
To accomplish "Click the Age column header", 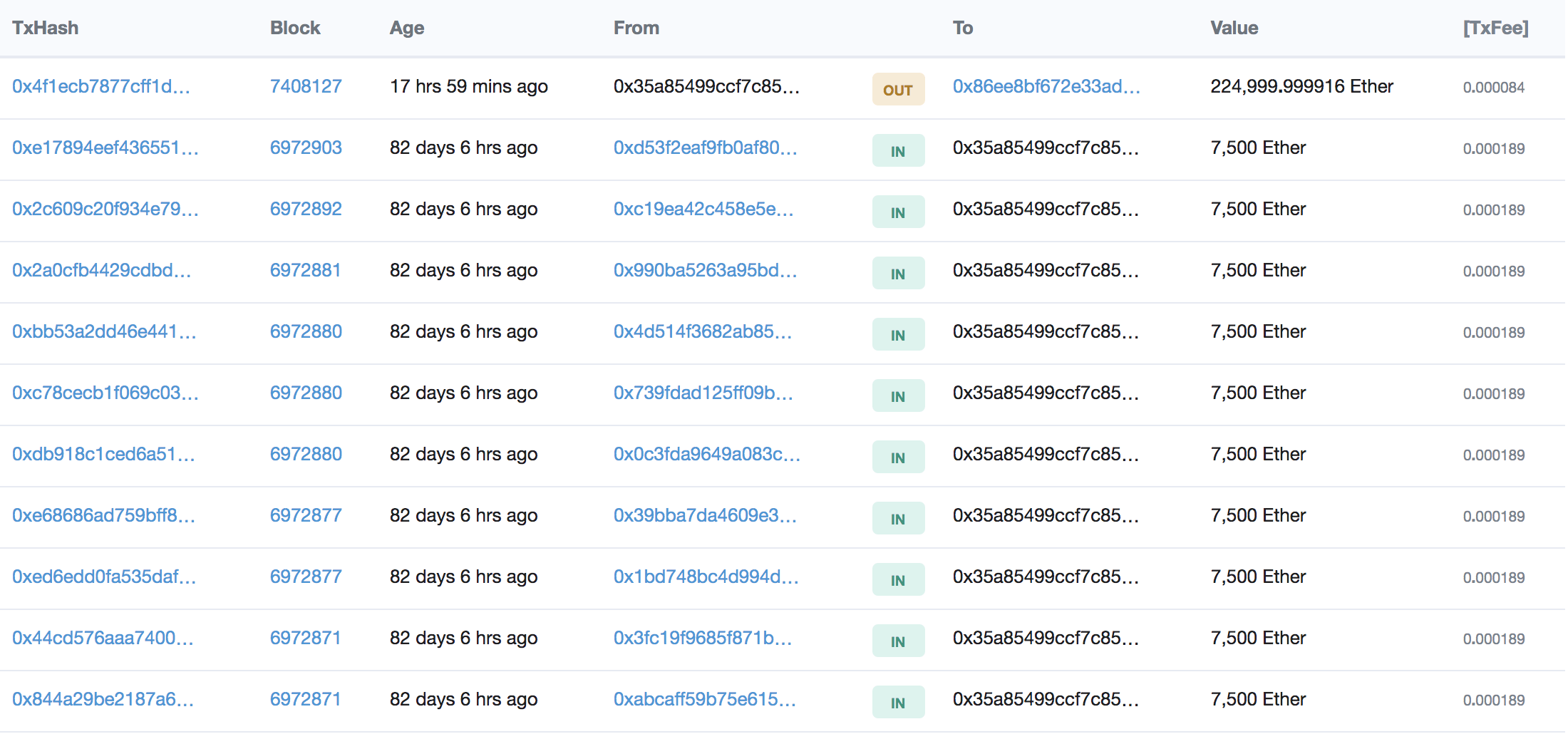I will click(407, 28).
